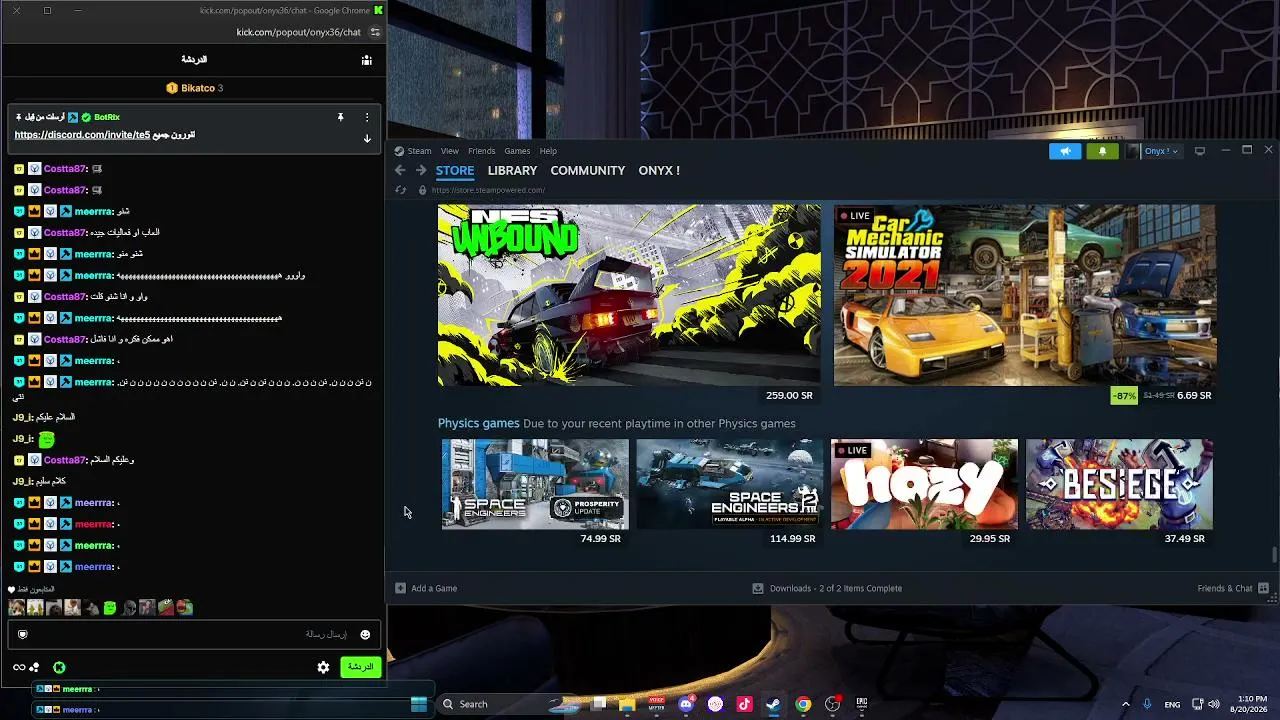Image resolution: width=1280 pixels, height=720 pixels.
Task: Open Space Engineers 2 game tile
Action: pyautogui.click(x=730, y=484)
